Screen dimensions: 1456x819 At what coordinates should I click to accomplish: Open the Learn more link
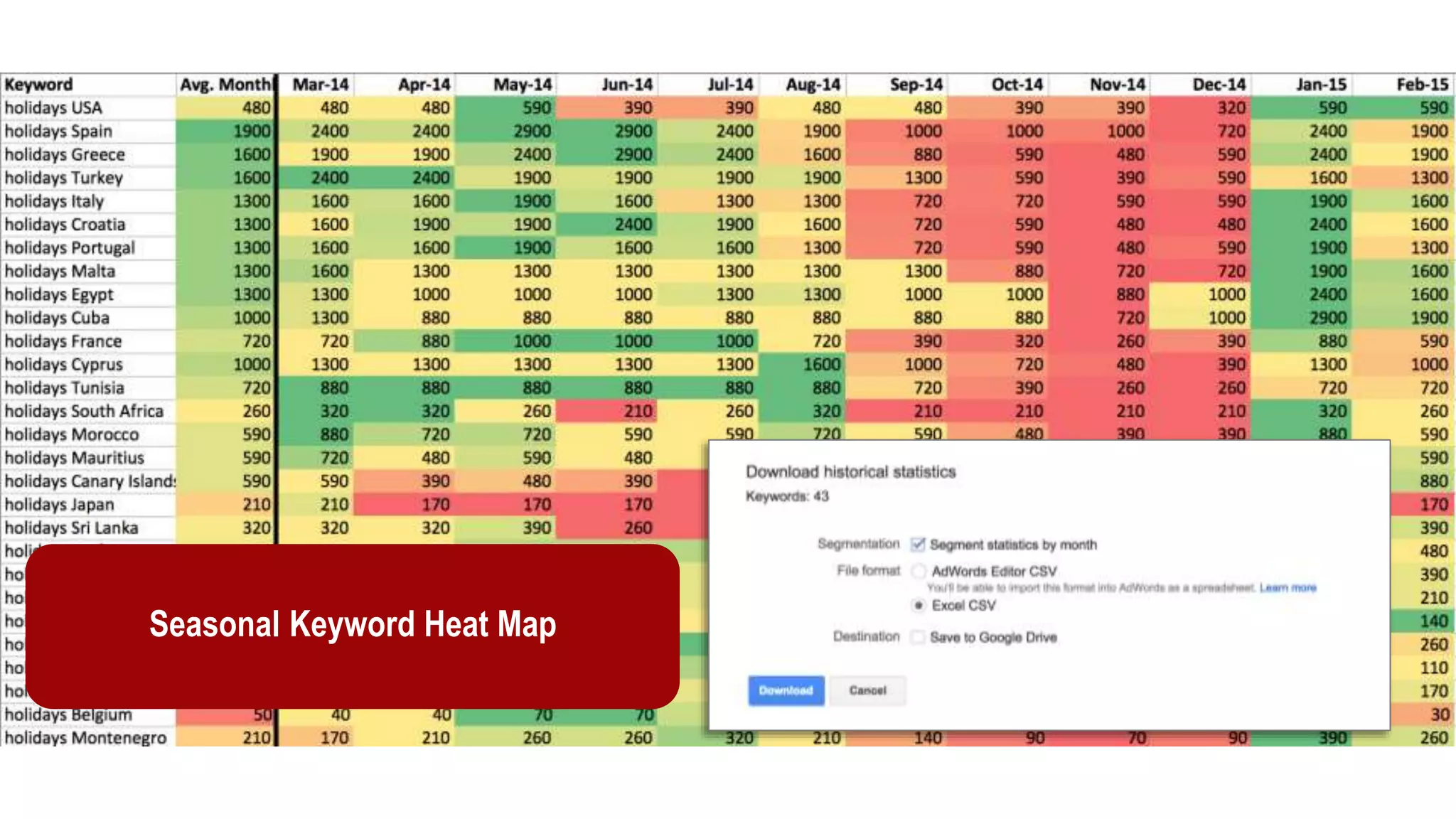(x=1288, y=588)
